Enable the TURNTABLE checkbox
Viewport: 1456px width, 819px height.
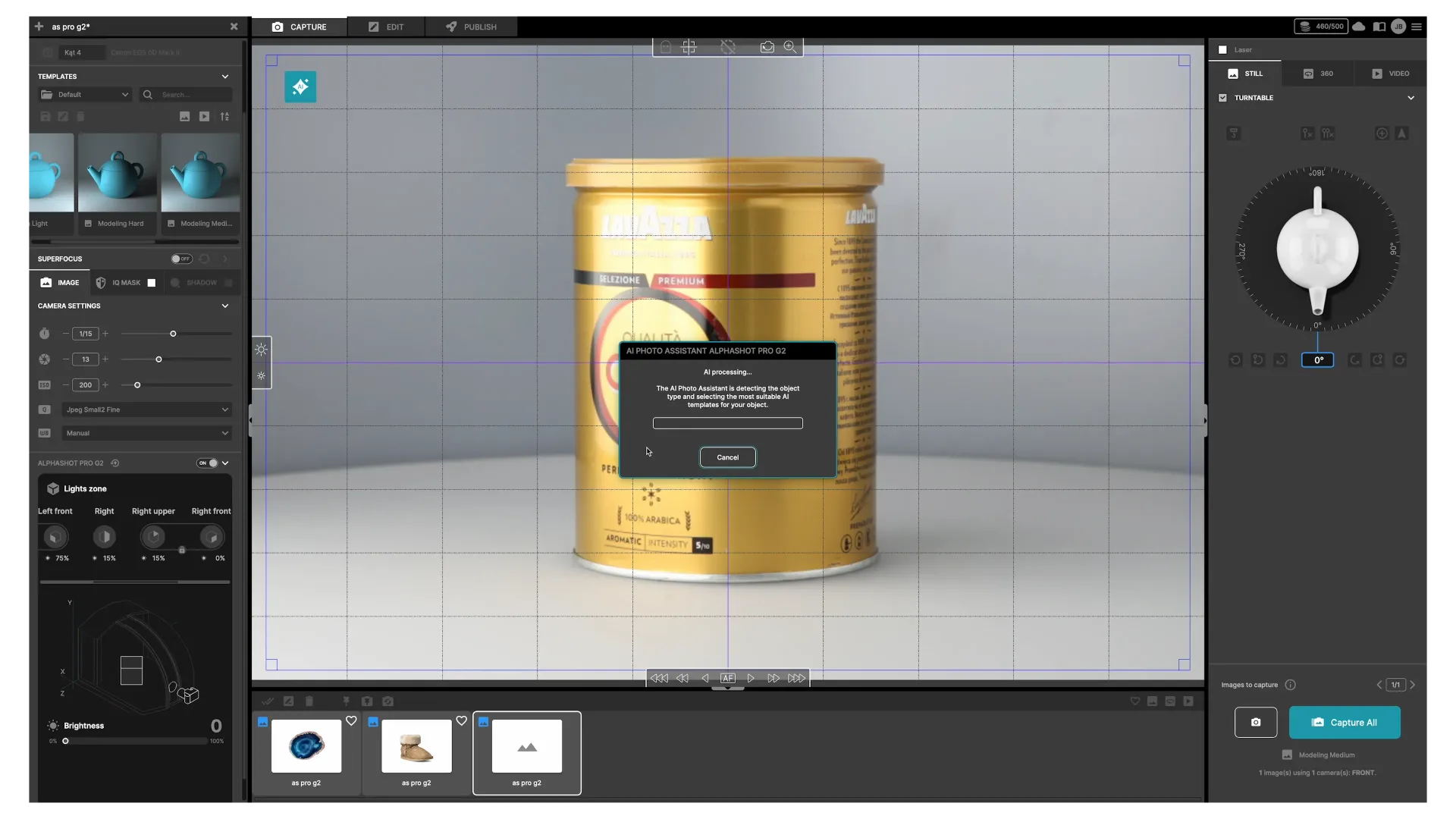[1223, 98]
